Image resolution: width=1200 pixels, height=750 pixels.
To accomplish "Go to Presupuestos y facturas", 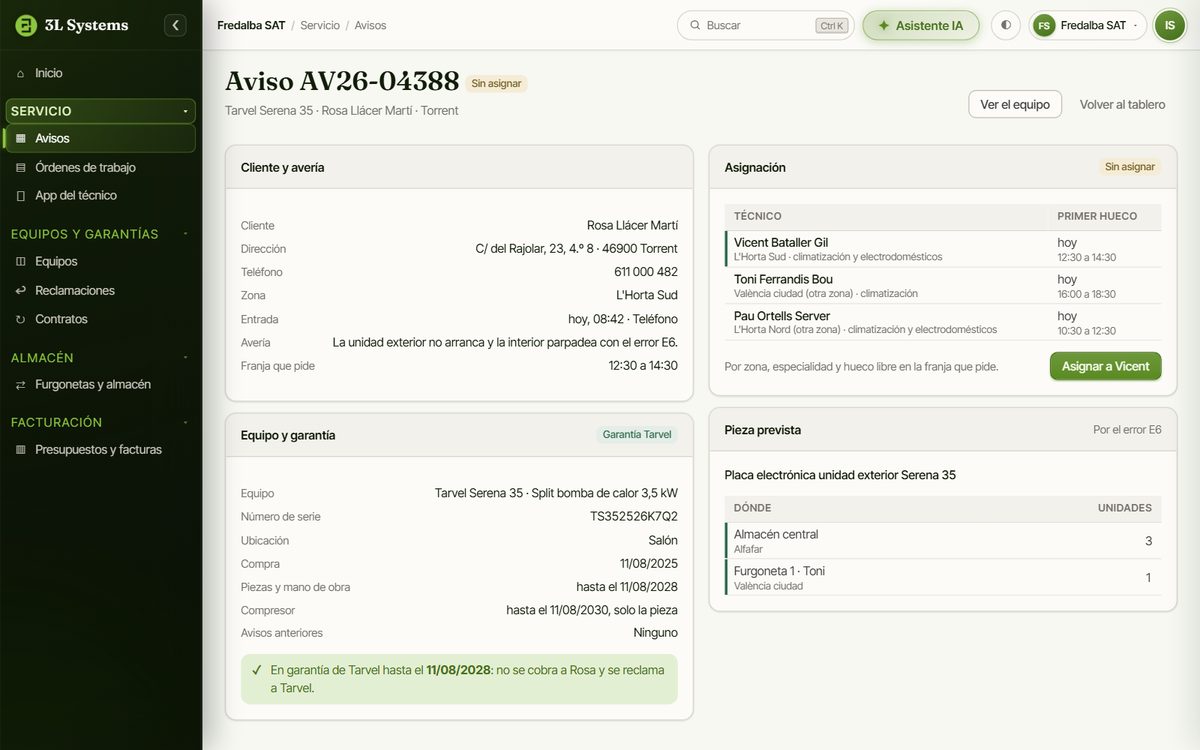I will pyautogui.click(x=101, y=450).
